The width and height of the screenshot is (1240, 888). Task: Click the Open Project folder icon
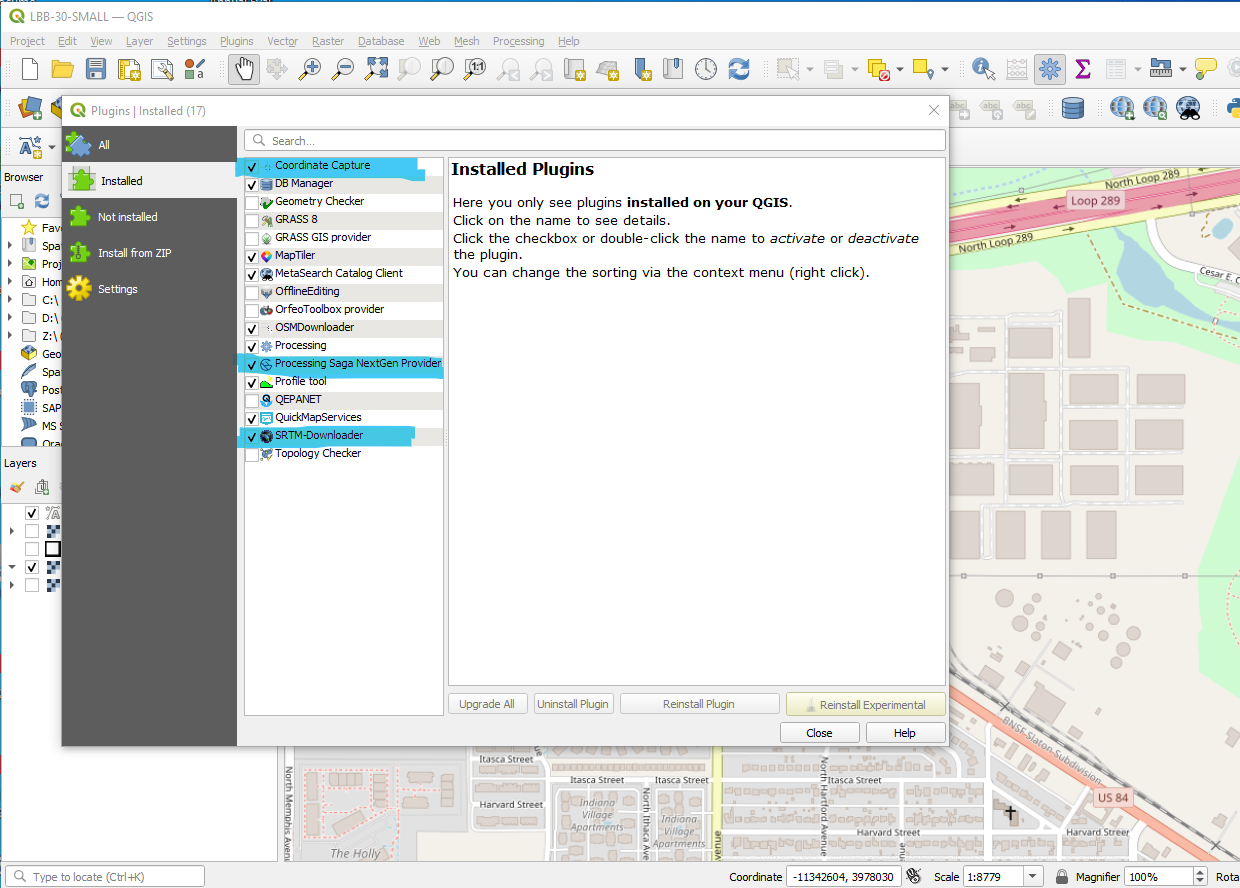63,69
